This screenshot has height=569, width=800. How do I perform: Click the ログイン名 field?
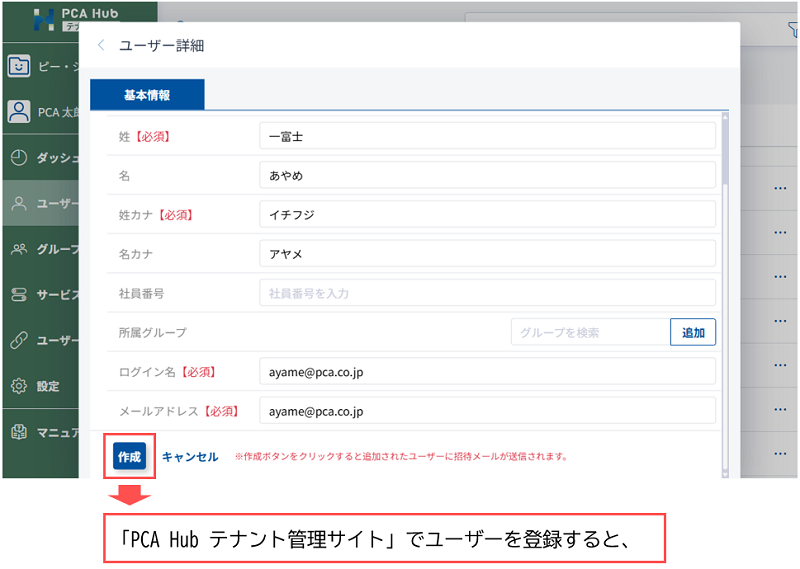click(487, 372)
